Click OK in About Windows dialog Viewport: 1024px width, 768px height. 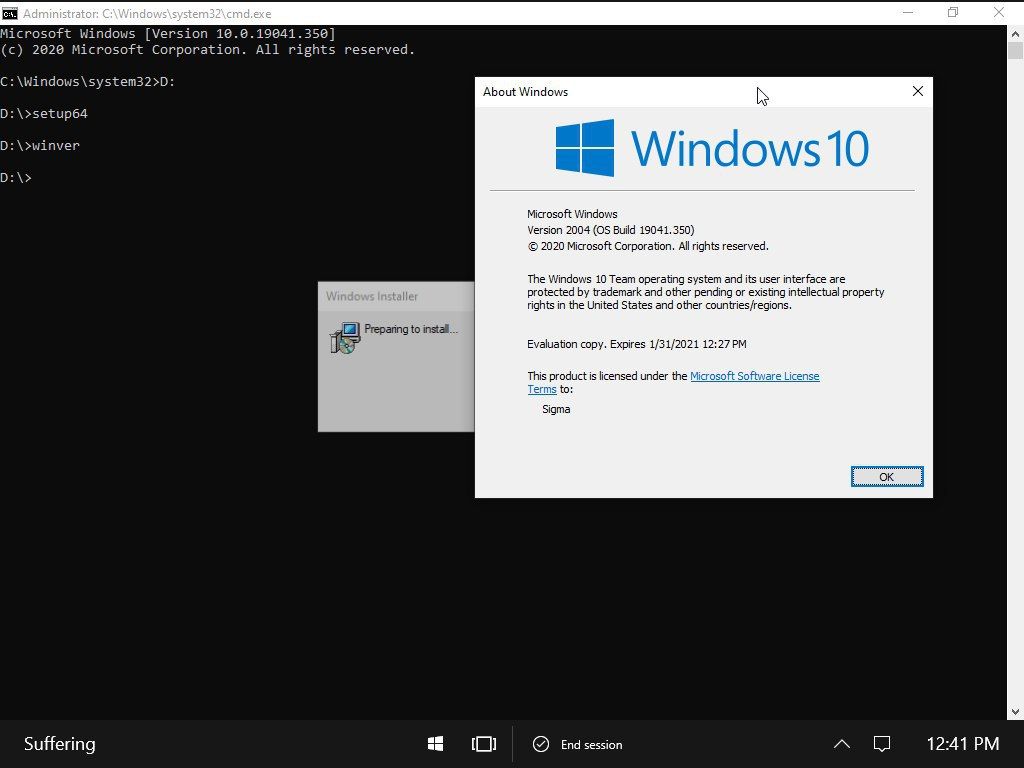(886, 477)
